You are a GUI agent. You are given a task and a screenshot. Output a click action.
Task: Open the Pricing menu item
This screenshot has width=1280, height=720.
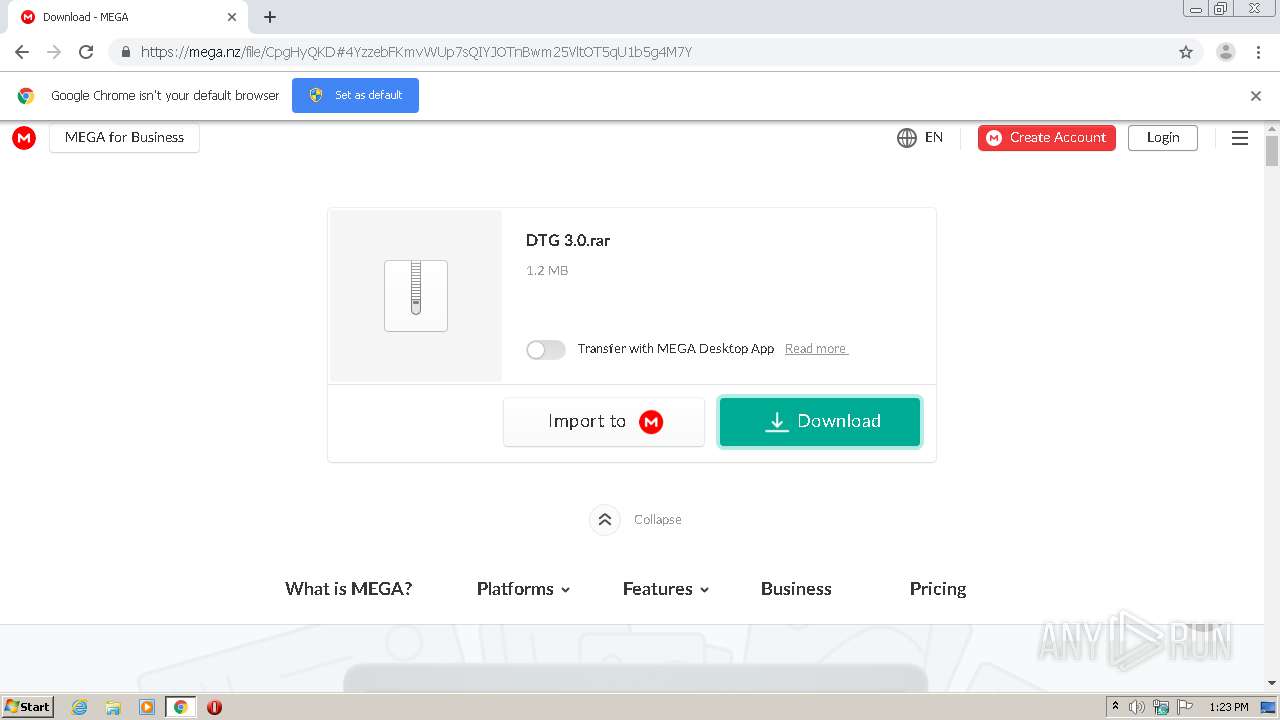tap(938, 589)
